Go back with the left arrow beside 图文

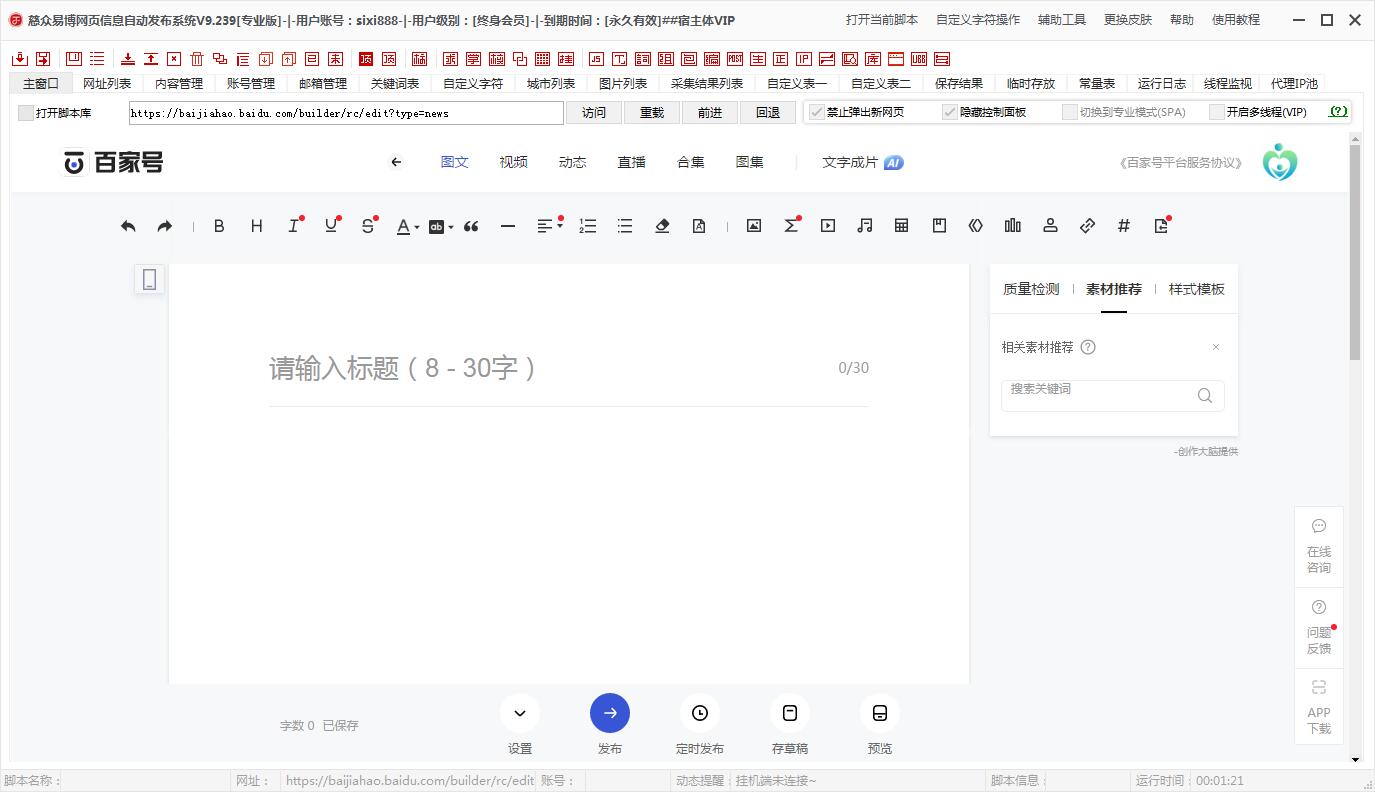397,162
